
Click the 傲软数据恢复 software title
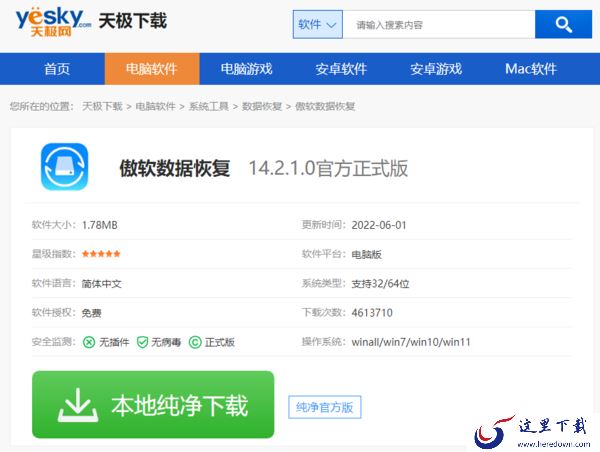(175, 168)
